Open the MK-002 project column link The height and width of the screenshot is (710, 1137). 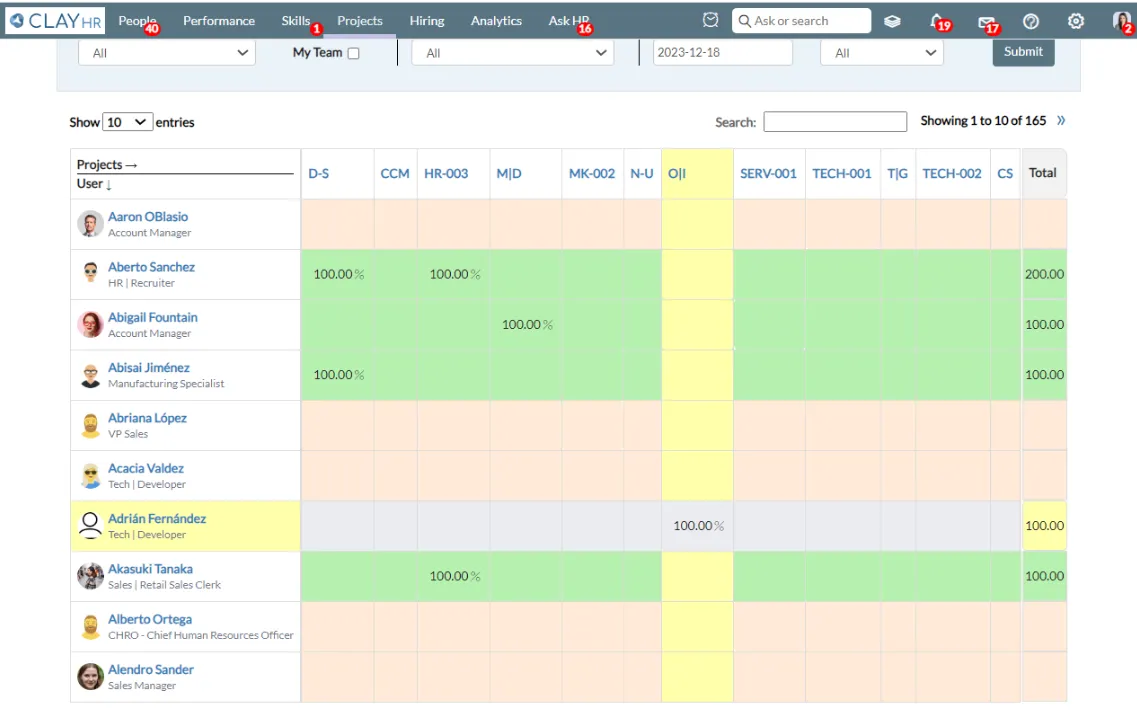click(x=592, y=173)
